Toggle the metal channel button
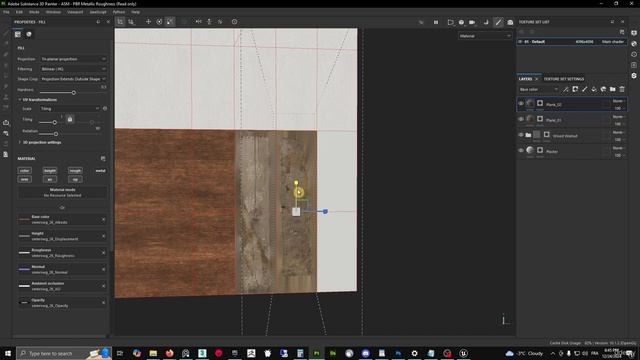The height and width of the screenshot is (360, 640). click(x=100, y=171)
